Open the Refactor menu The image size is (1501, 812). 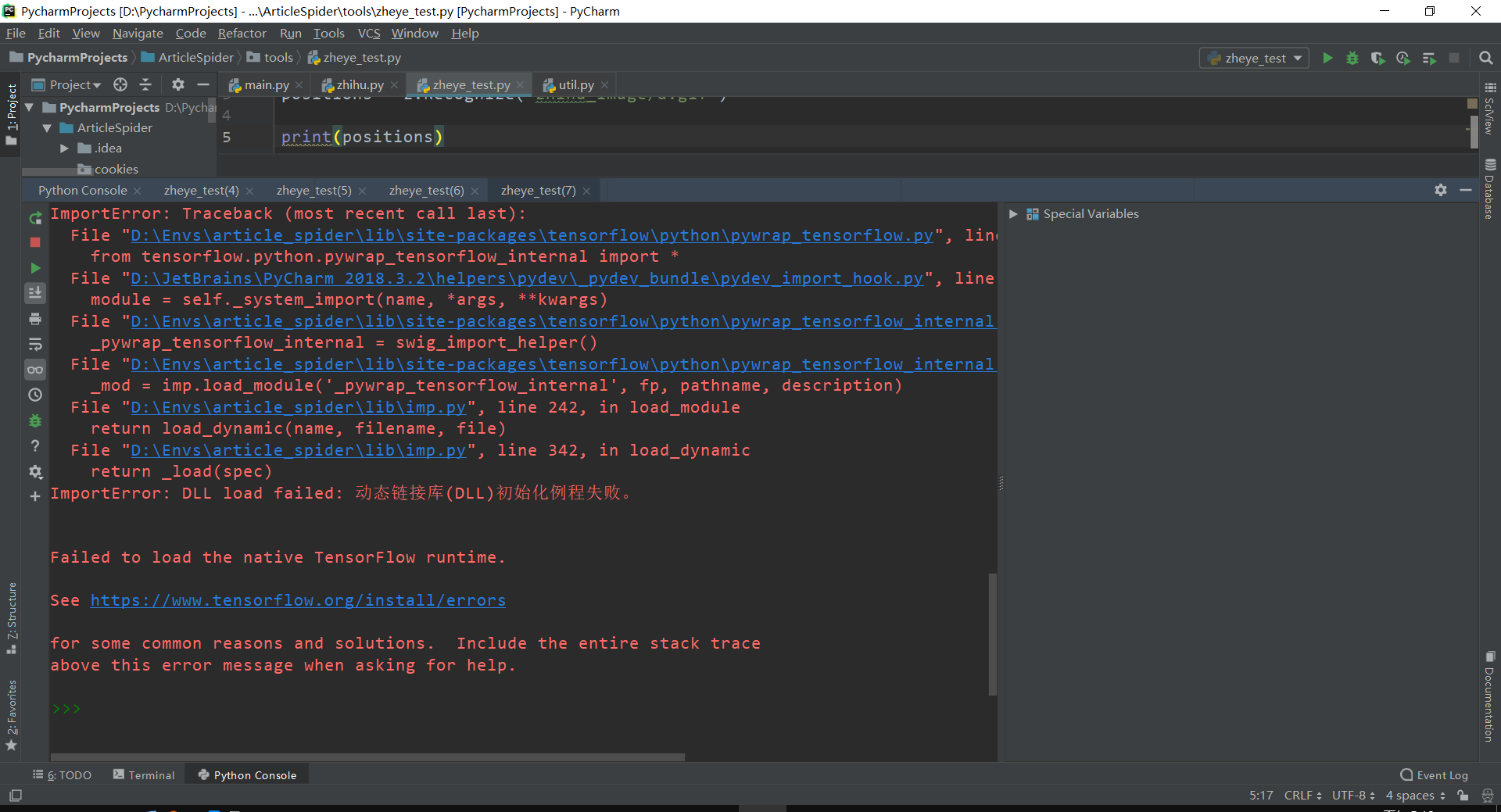pyautogui.click(x=242, y=34)
